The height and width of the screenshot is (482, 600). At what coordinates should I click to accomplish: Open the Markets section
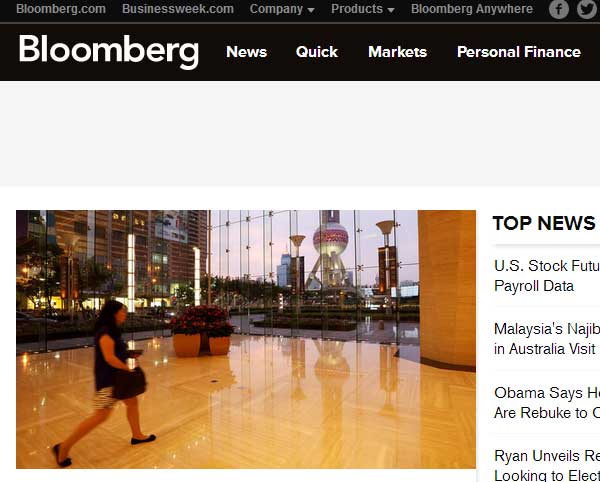[397, 52]
